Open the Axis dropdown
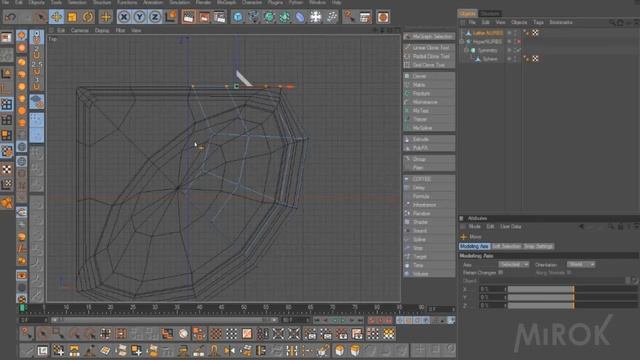Image resolution: width=640 pixels, height=360 pixels. coord(513,264)
